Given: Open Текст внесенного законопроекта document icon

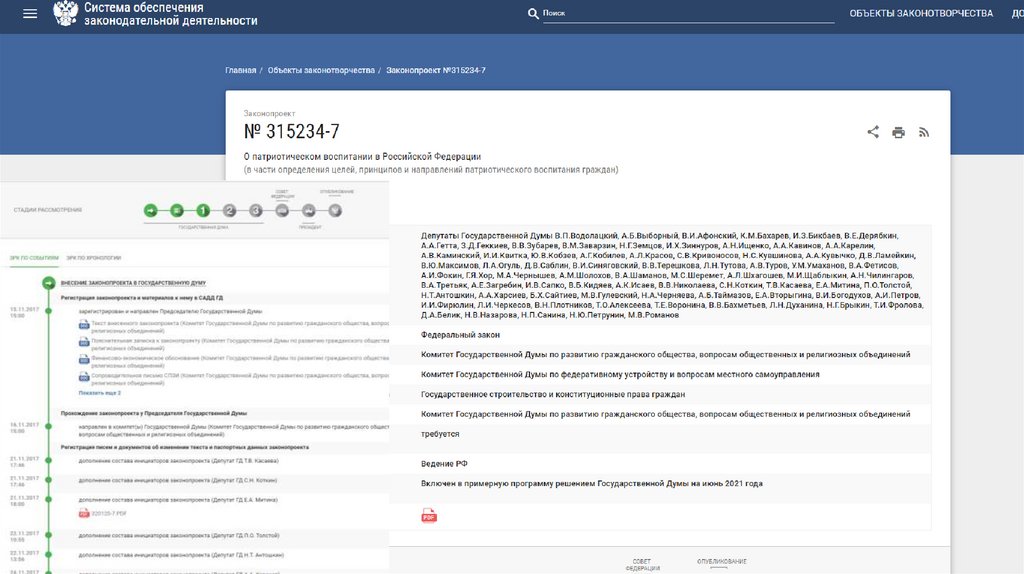Looking at the screenshot, I should point(84,325).
